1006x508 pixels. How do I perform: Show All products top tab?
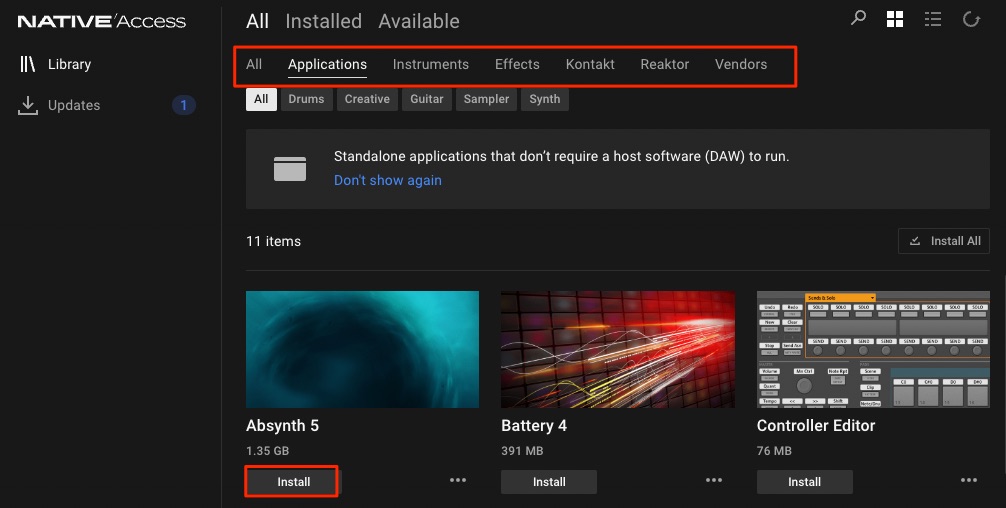(257, 21)
